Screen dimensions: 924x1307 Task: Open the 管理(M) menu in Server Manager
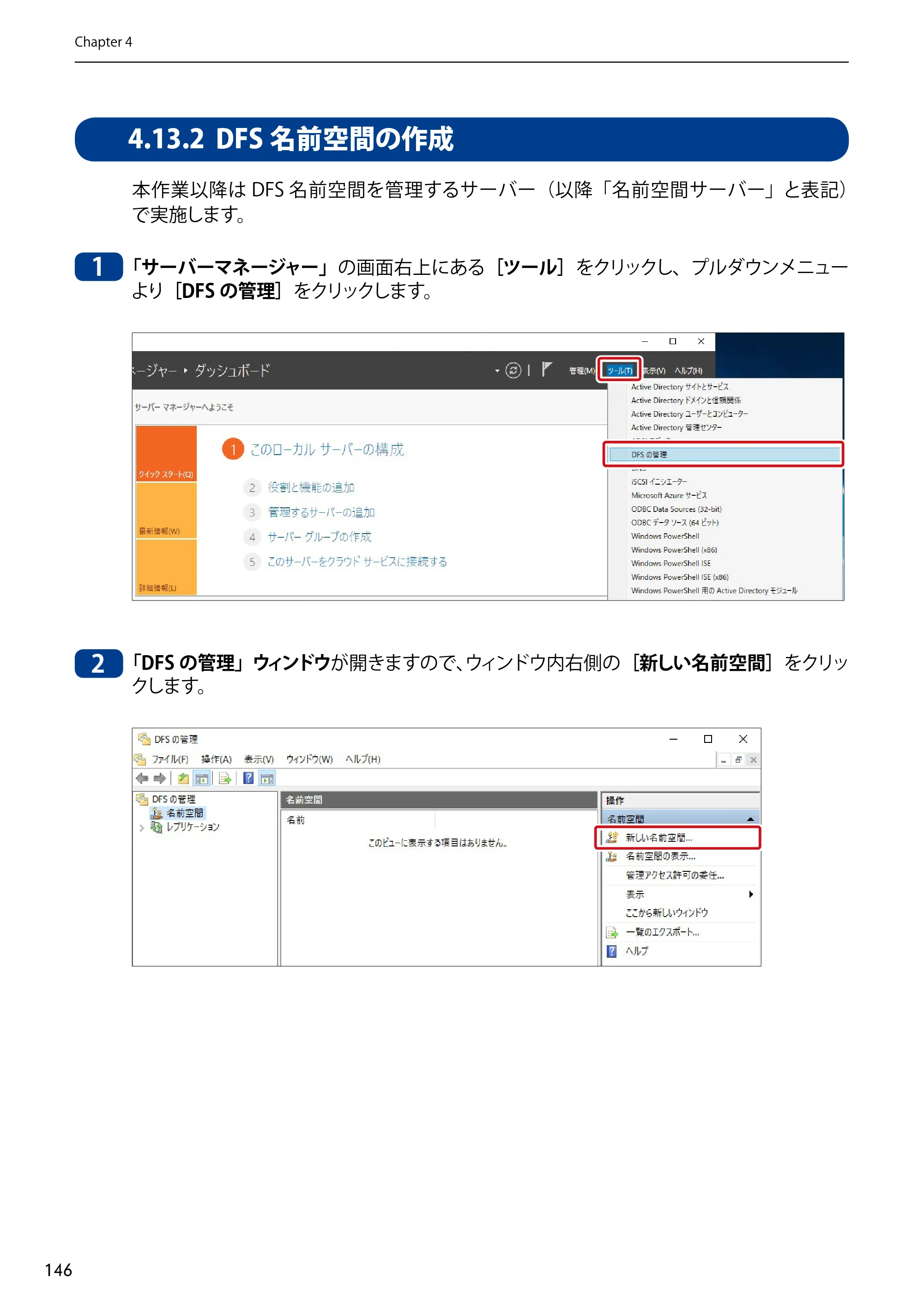pos(581,371)
